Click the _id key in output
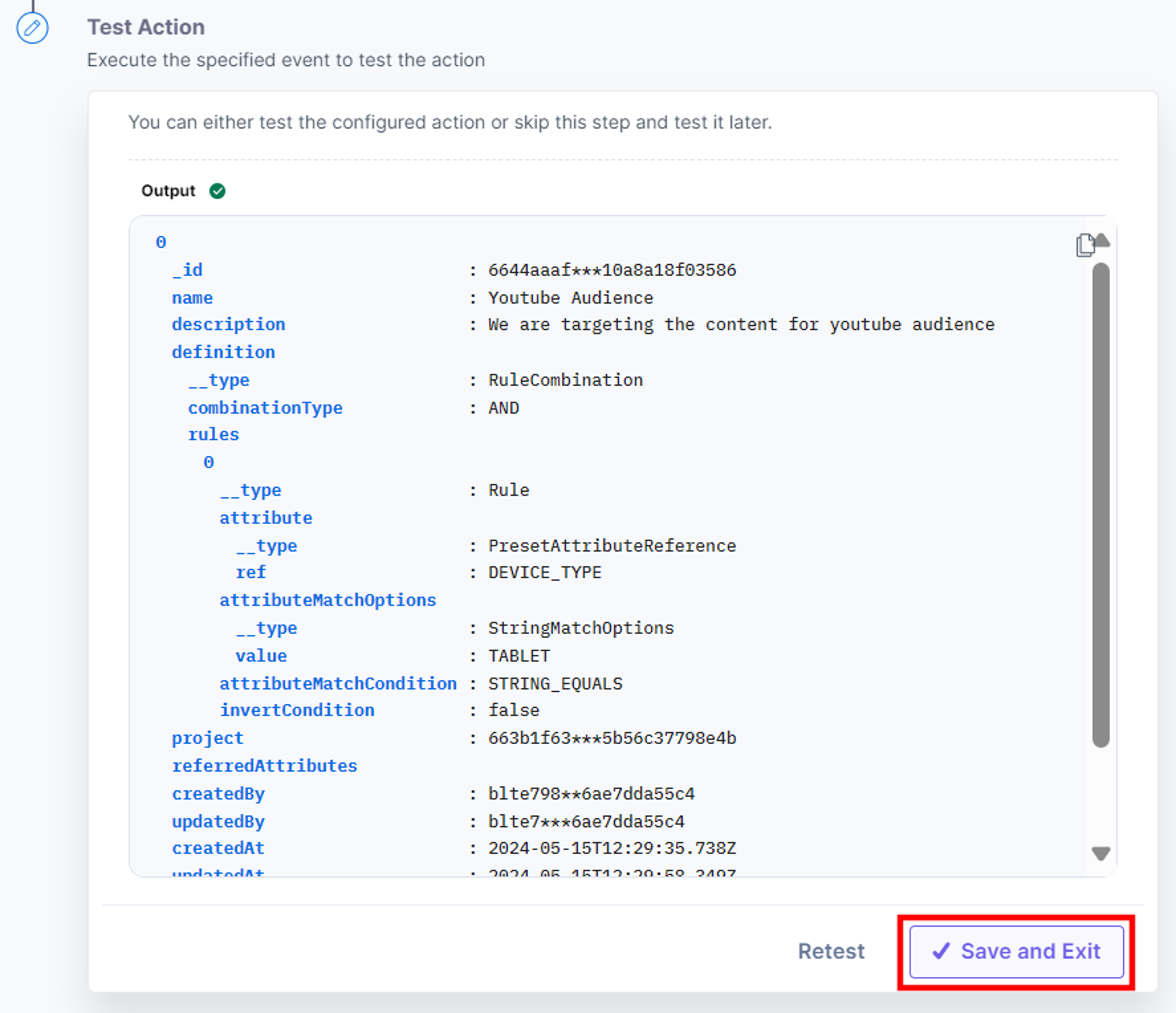The image size is (1176, 1013). (x=187, y=270)
